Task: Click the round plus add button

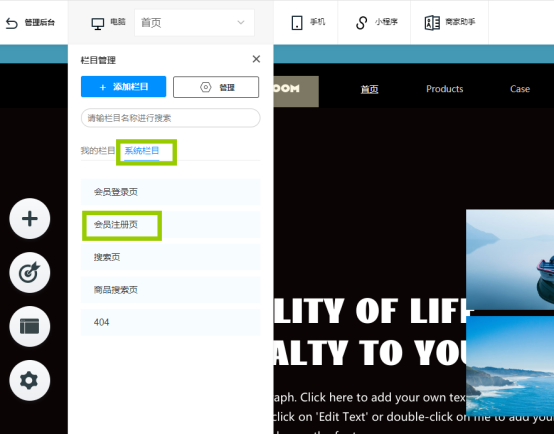Action: click(x=30, y=218)
